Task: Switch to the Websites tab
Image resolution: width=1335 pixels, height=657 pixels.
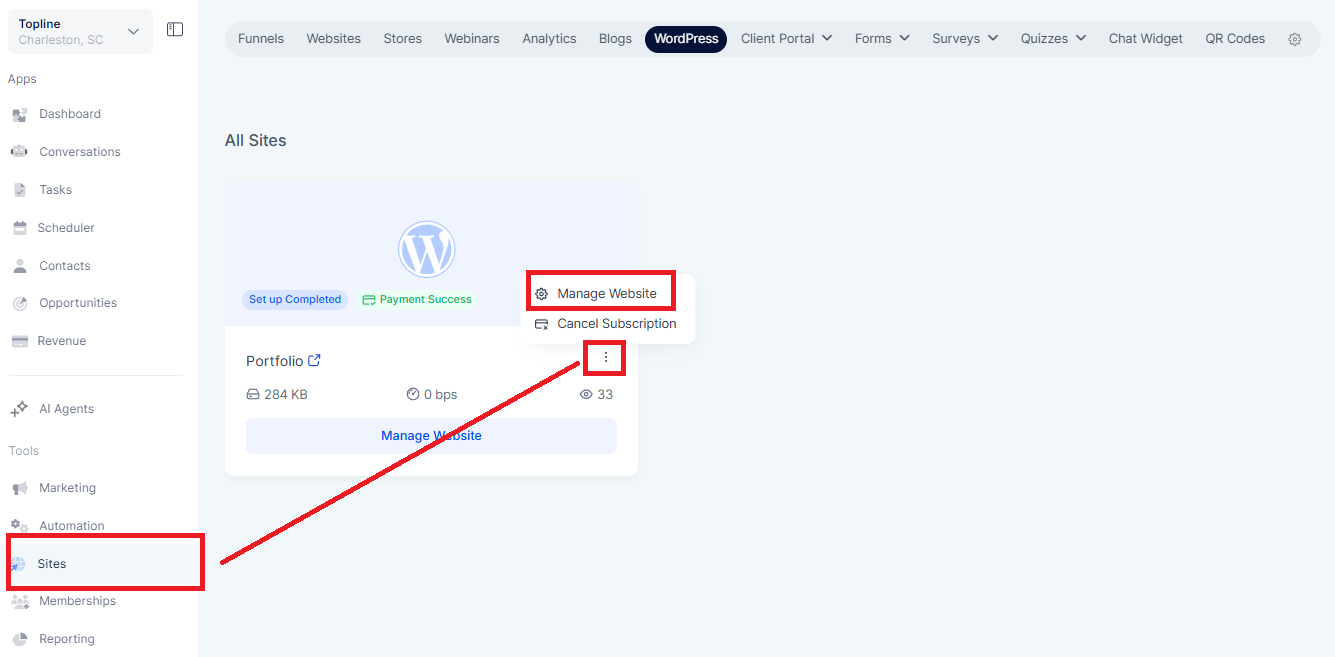Action: (x=334, y=39)
